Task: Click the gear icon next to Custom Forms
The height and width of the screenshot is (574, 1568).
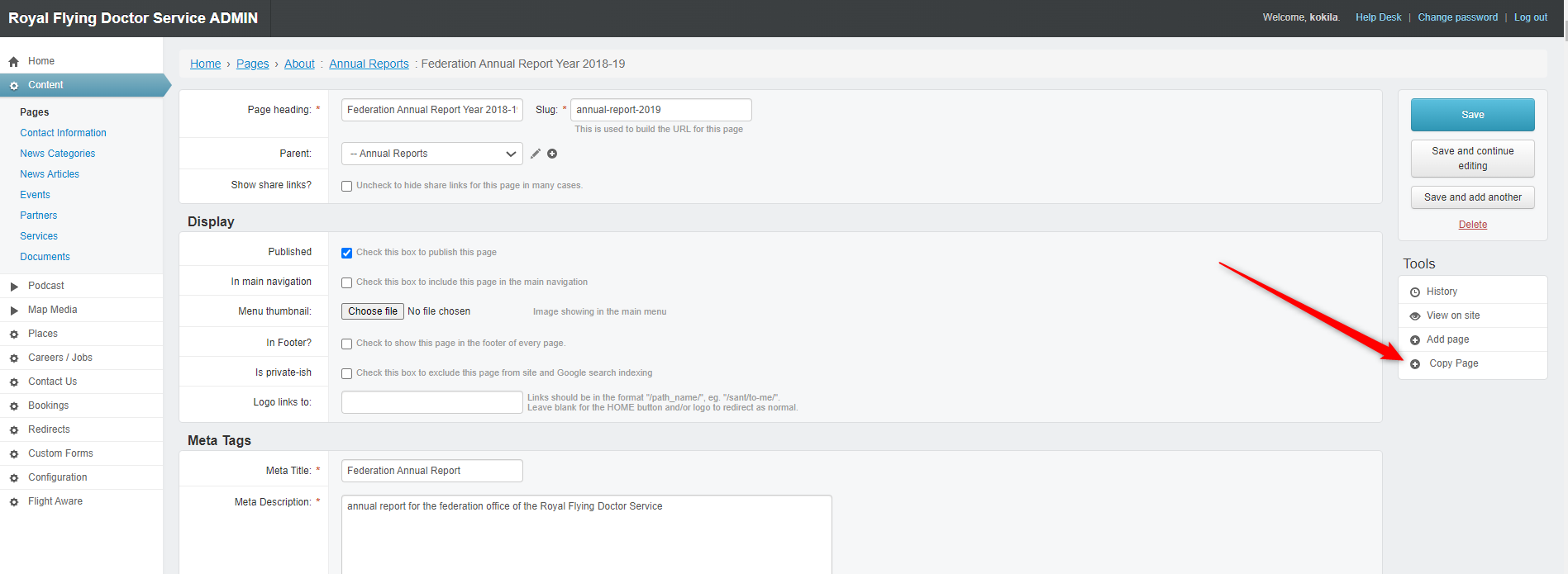Action: [x=13, y=454]
